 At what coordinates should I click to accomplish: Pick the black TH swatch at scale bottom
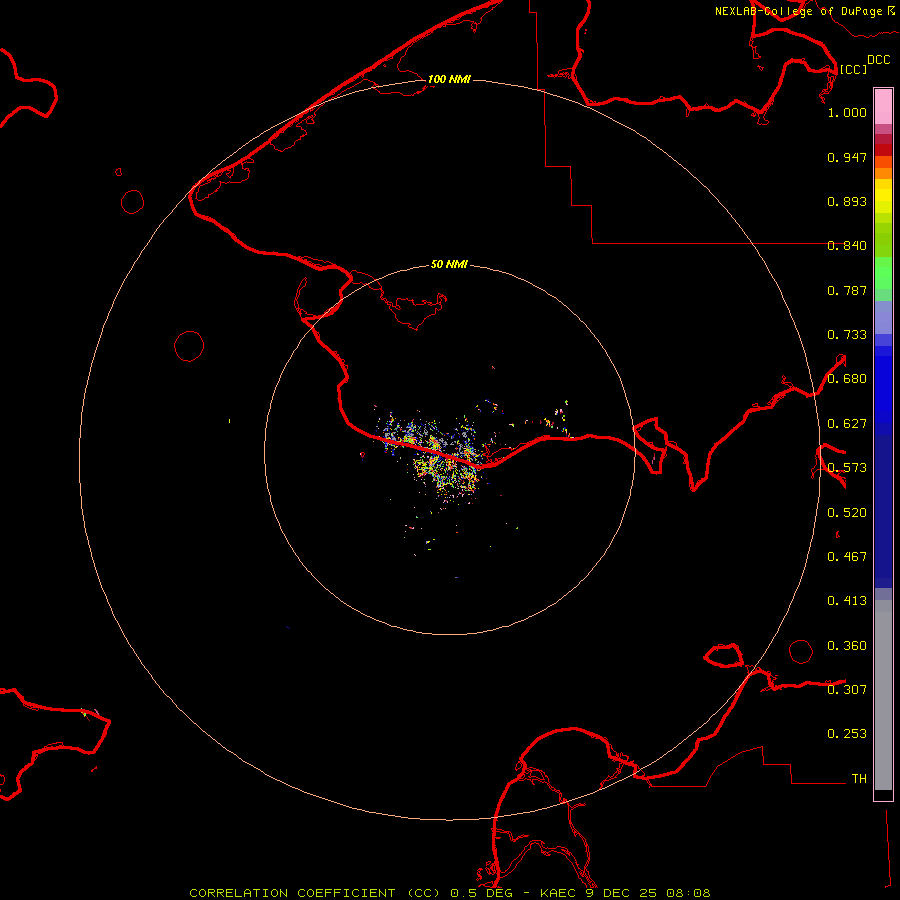[883, 795]
